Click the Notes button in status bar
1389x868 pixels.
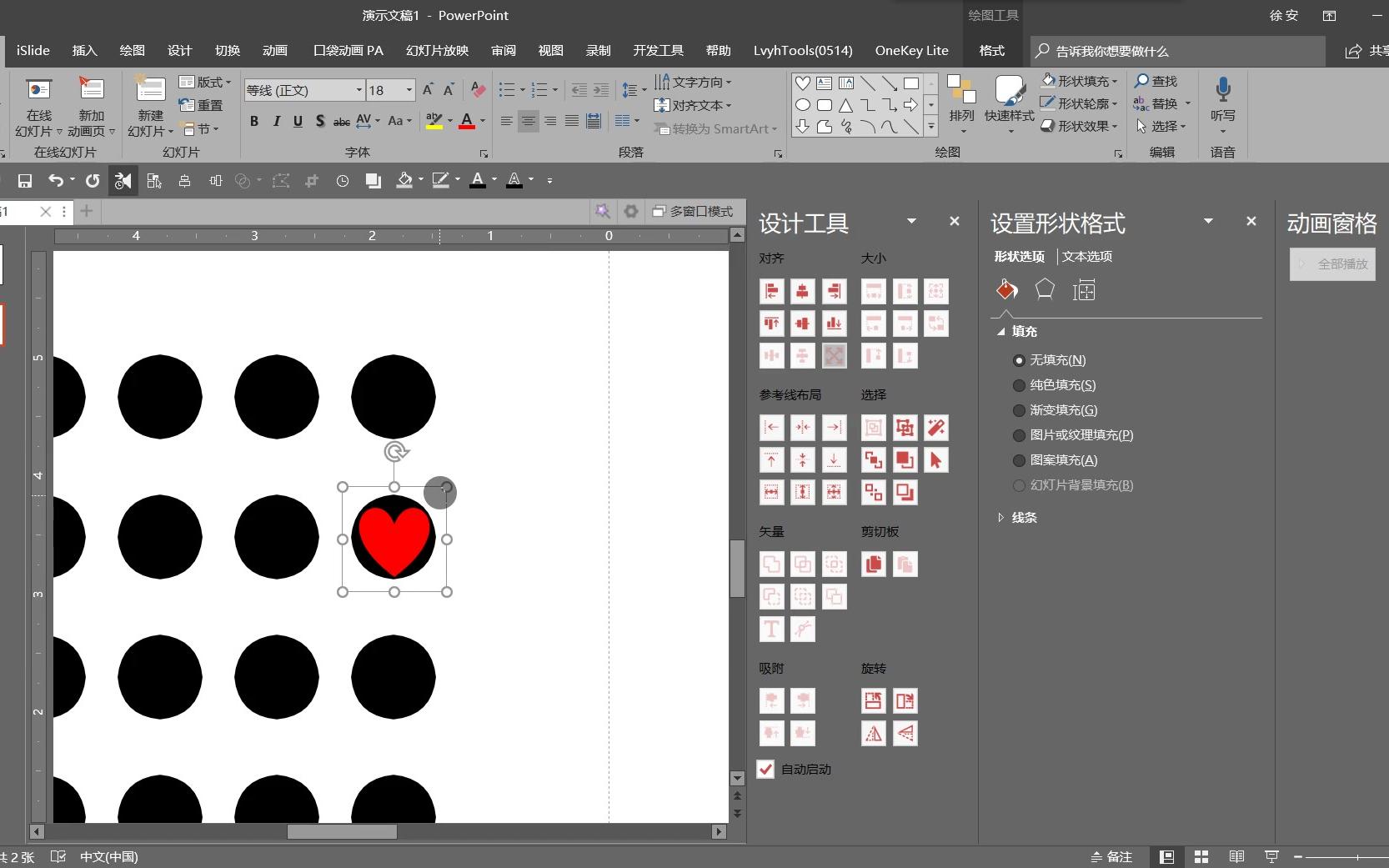[x=1111, y=856]
